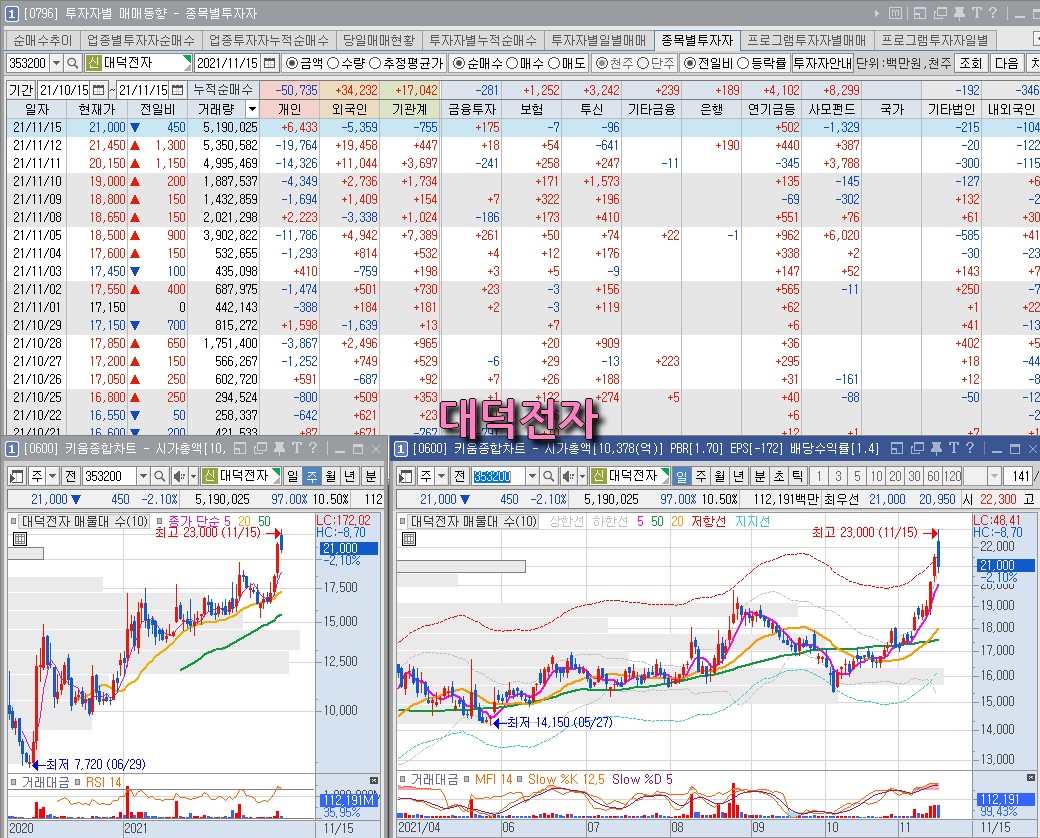The height and width of the screenshot is (838, 1040).
Task: Switch to the 순매수추이 tab
Action: [43, 40]
